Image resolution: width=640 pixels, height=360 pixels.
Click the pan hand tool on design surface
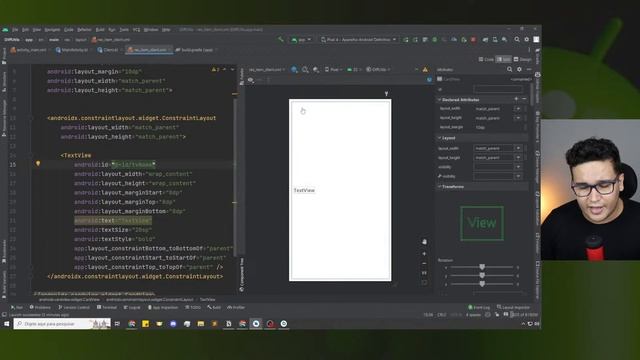coord(424,242)
